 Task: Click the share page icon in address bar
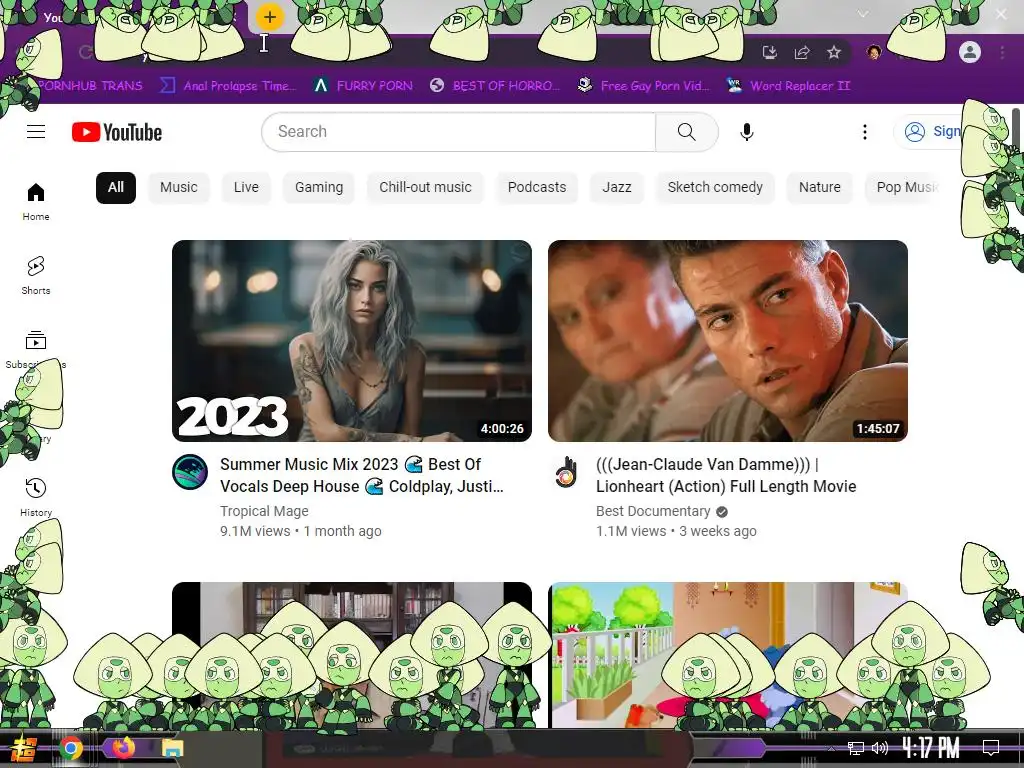(802, 52)
